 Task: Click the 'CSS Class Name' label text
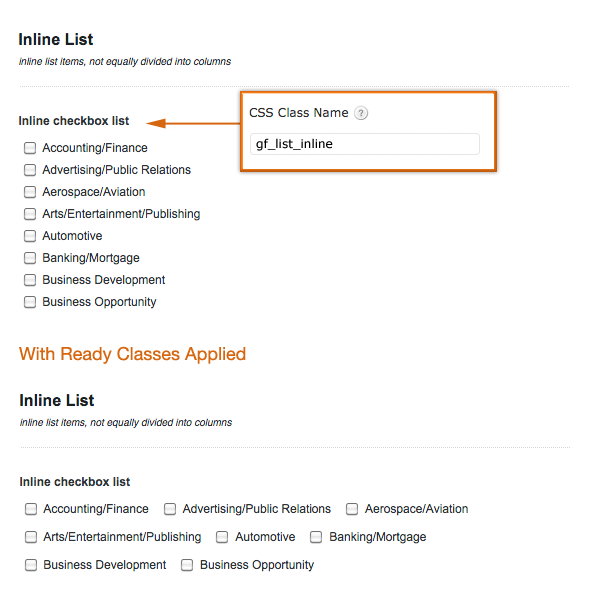298,113
